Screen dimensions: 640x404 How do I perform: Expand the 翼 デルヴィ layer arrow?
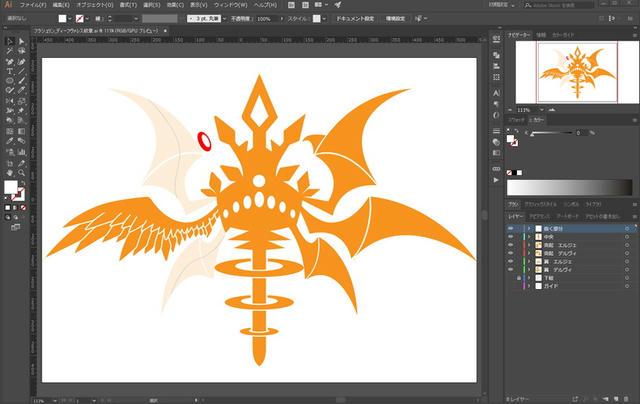pyautogui.click(x=529, y=270)
